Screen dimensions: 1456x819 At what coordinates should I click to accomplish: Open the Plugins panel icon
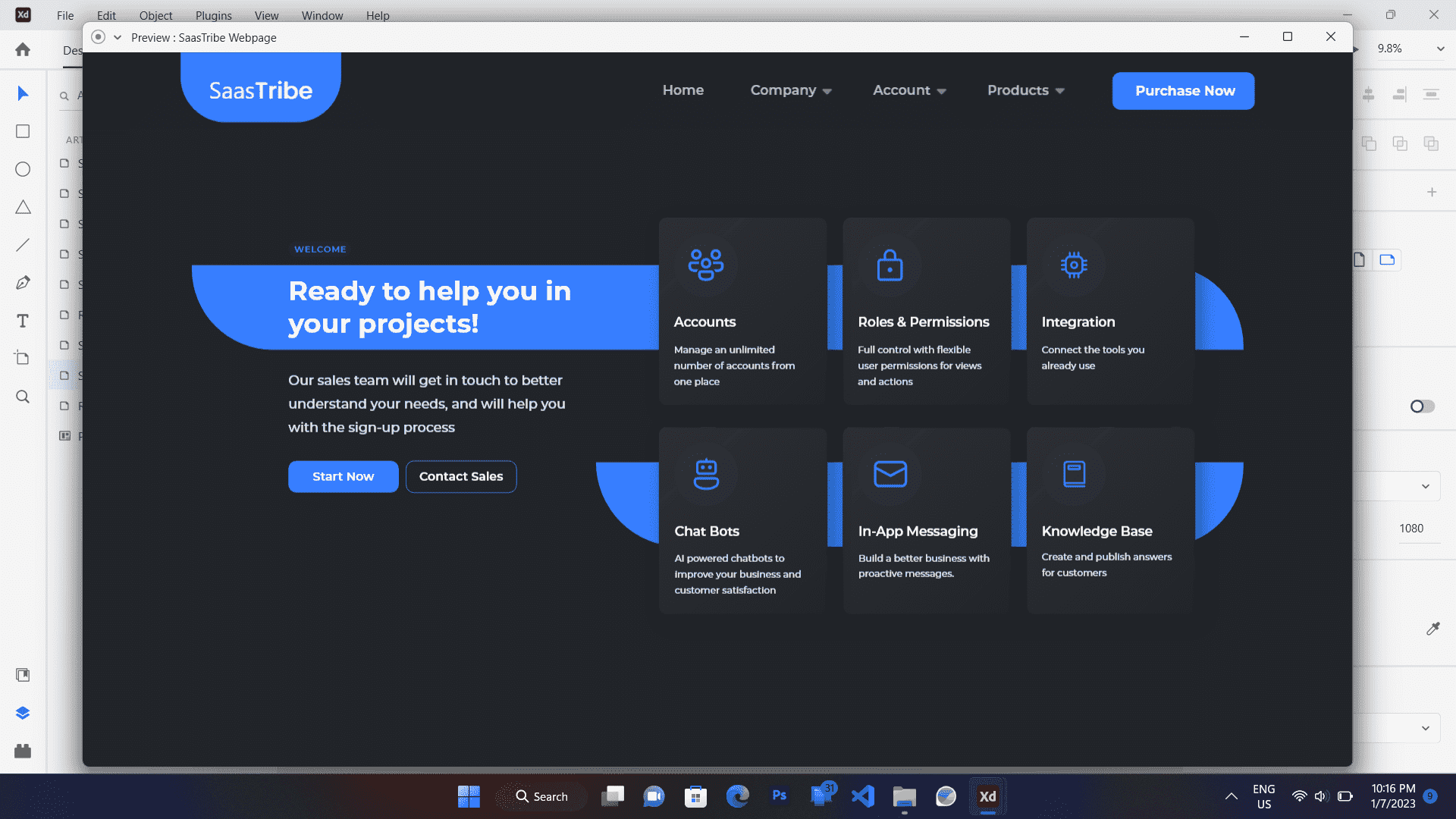tap(23, 751)
